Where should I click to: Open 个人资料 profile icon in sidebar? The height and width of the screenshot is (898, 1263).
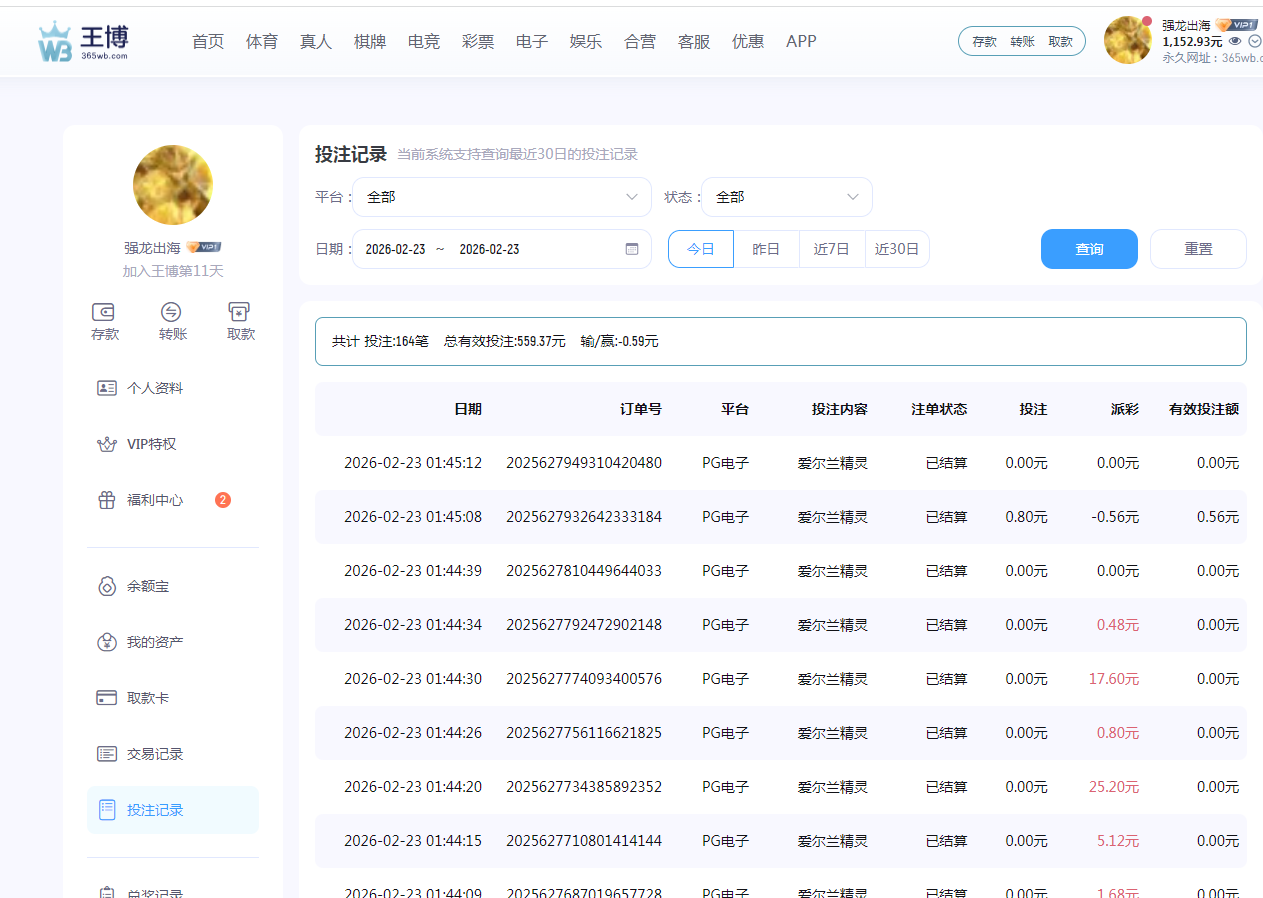point(107,388)
